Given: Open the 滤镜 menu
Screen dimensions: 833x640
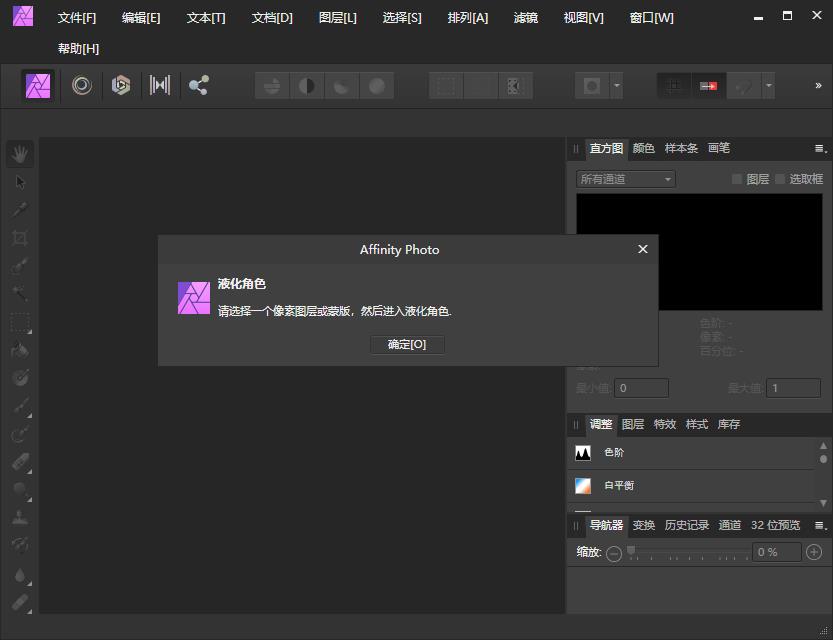Looking at the screenshot, I should pyautogui.click(x=525, y=17).
